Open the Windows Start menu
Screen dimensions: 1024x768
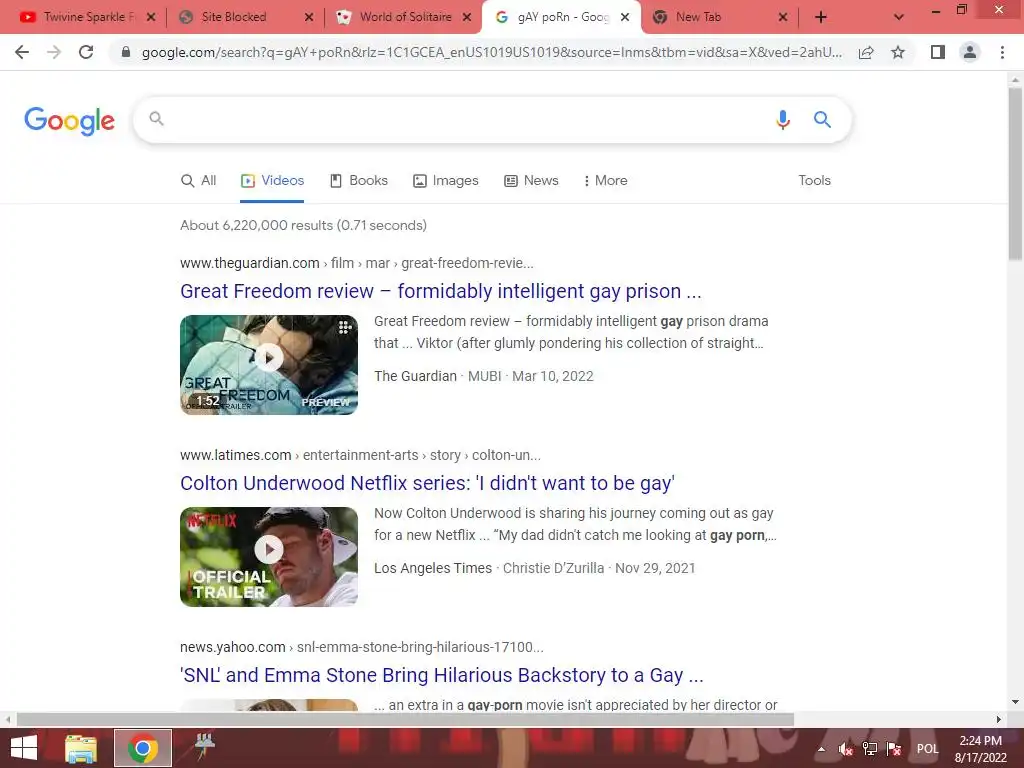click(24, 748)
